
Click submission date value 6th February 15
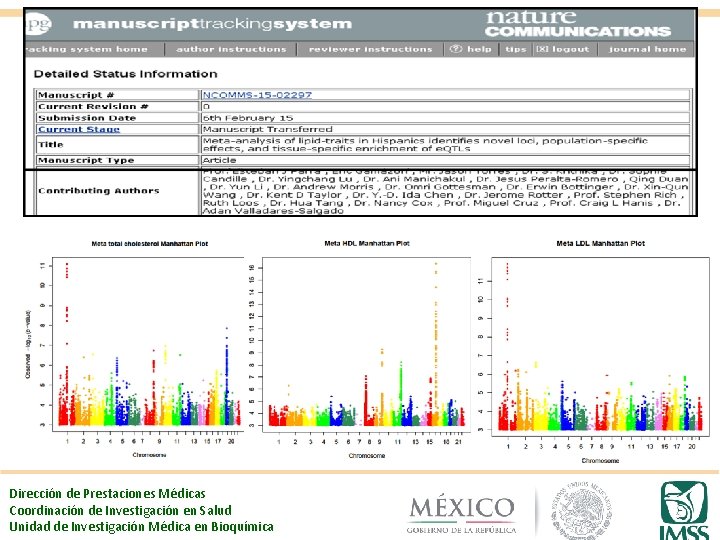248,118
